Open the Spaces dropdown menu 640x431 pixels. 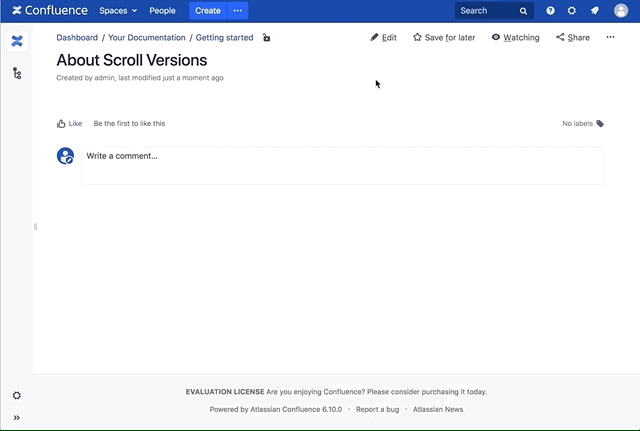click(118, 11)
